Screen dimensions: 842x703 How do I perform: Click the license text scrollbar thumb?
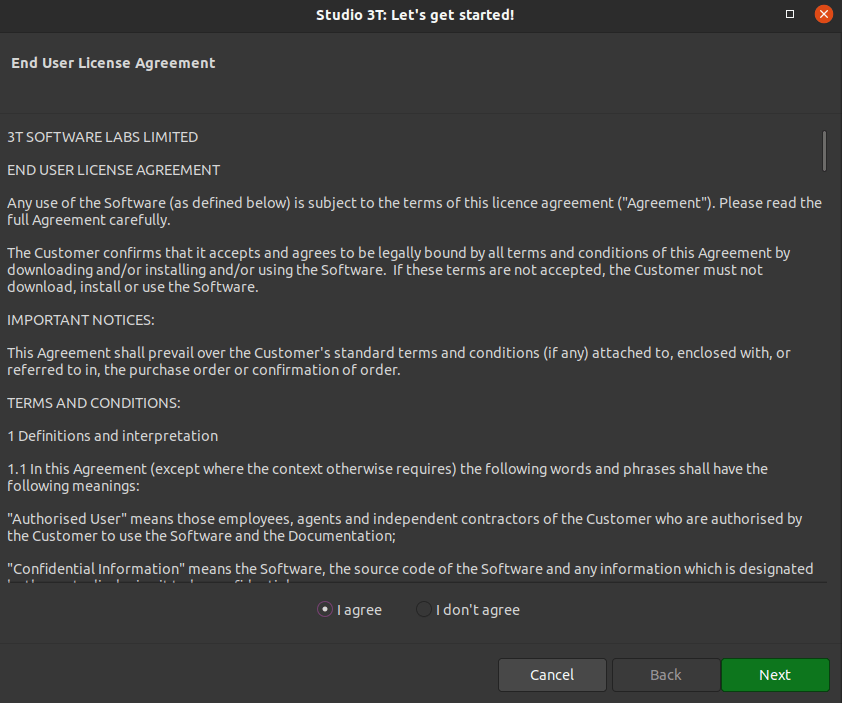[824, 151]
